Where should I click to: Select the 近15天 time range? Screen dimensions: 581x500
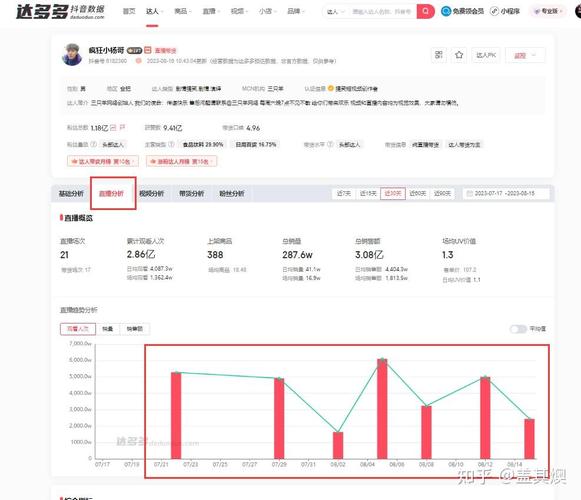368,193
